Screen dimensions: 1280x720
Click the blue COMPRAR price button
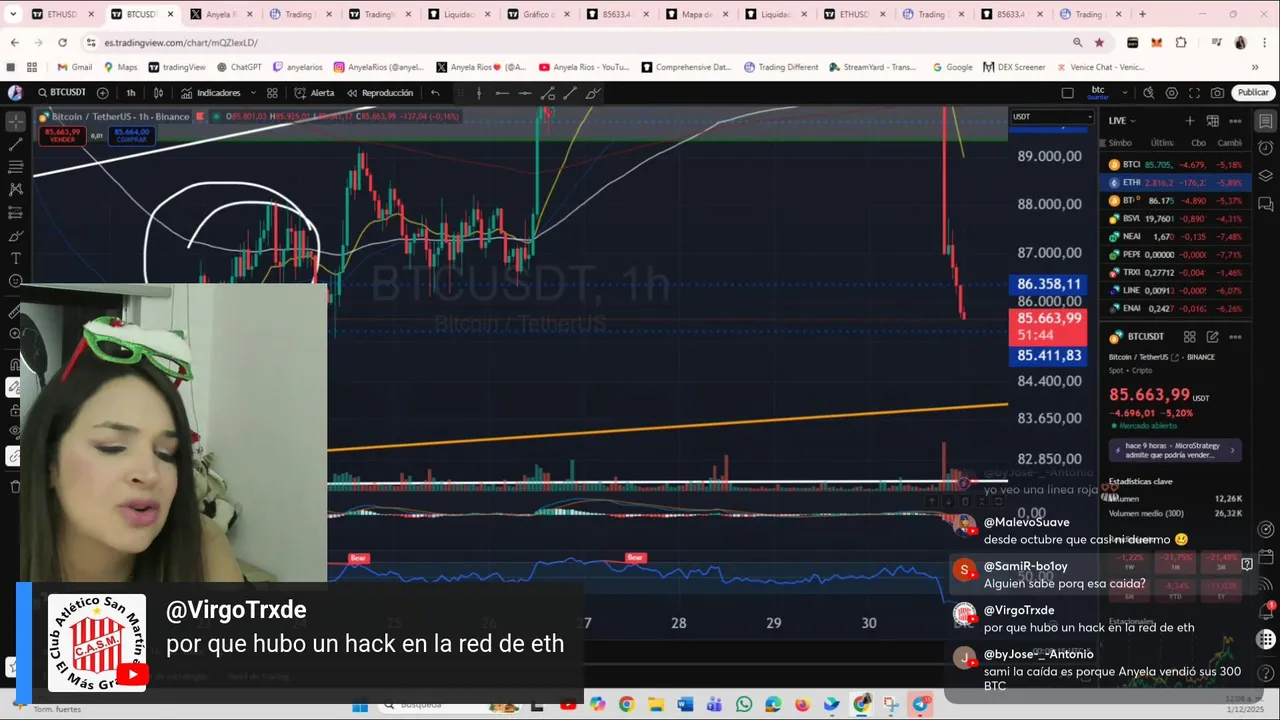coord(131,135)
